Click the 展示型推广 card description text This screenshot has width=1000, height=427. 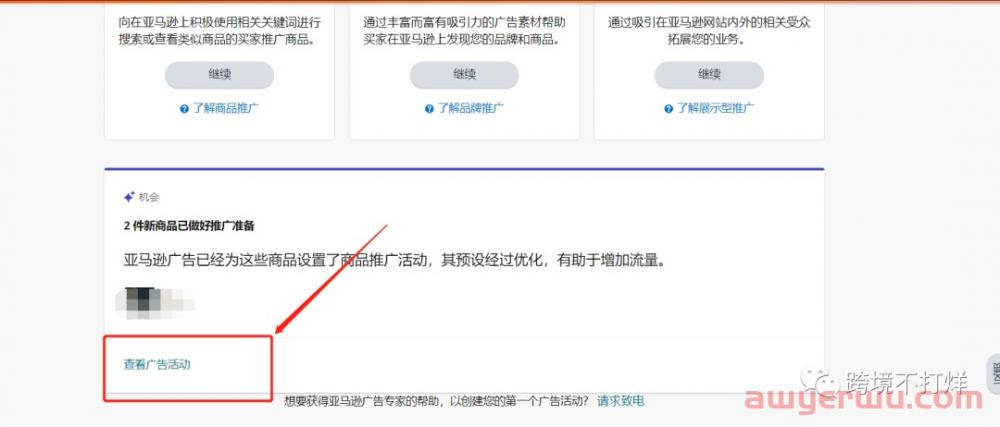pyautogui.click(x=709, y=31)
